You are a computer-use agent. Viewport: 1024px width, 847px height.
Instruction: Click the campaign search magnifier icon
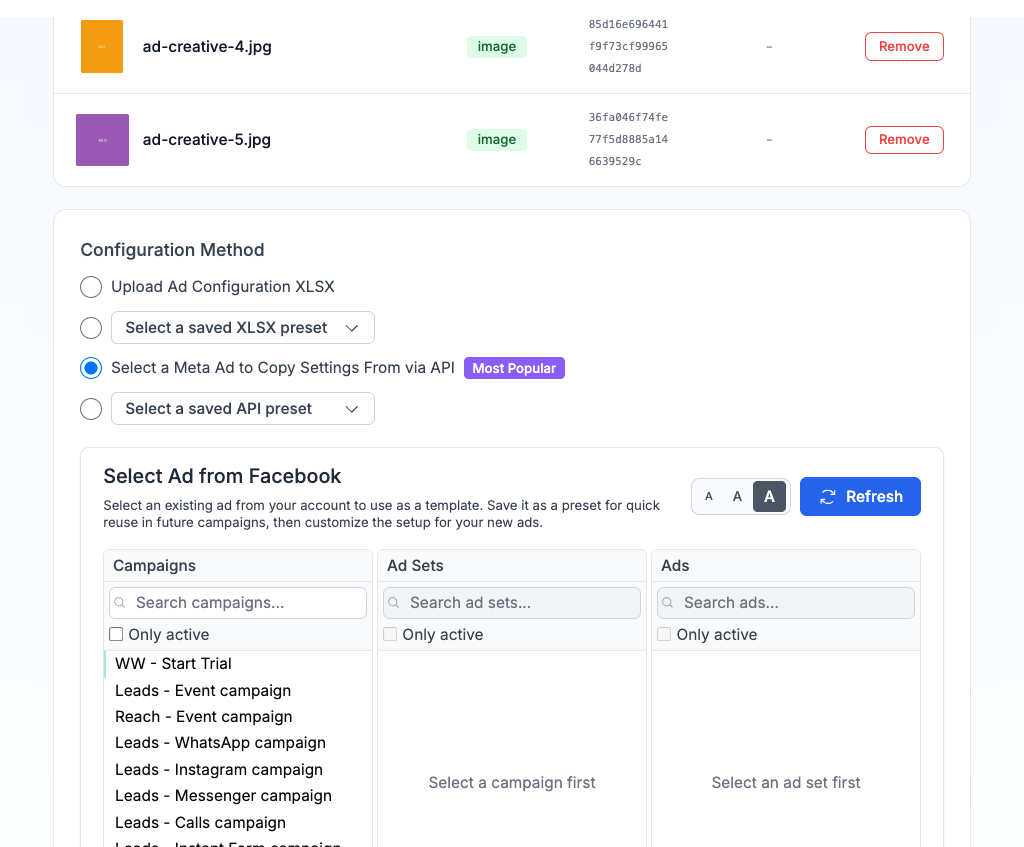120,603
